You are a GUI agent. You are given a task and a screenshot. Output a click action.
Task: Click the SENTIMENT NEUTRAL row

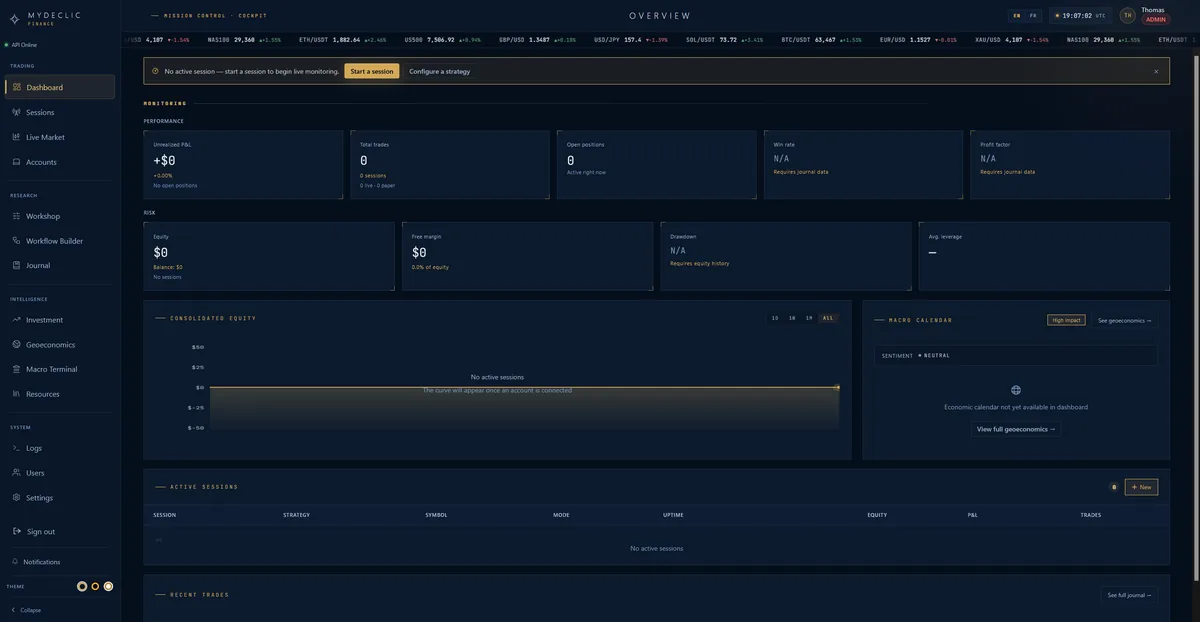point(1016,355)
